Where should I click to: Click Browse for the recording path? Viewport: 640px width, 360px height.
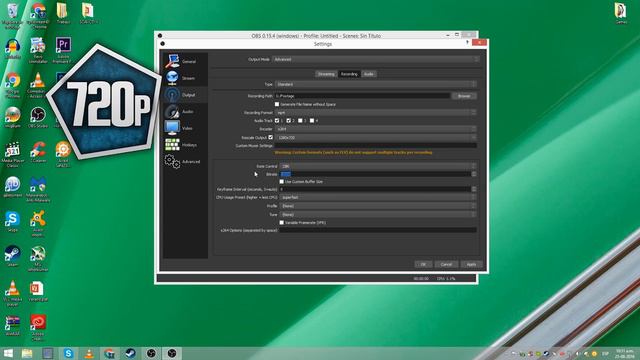pos(464,96)
